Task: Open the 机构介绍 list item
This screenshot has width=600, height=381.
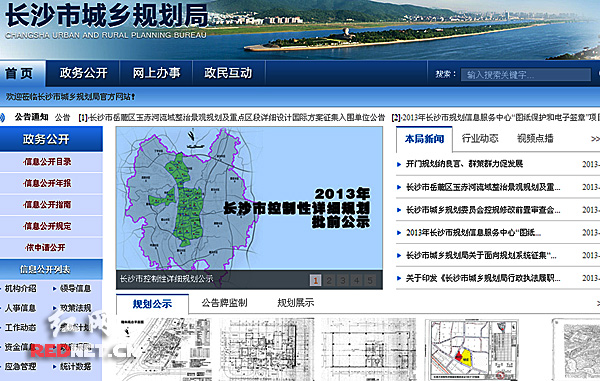Action: 20,288
